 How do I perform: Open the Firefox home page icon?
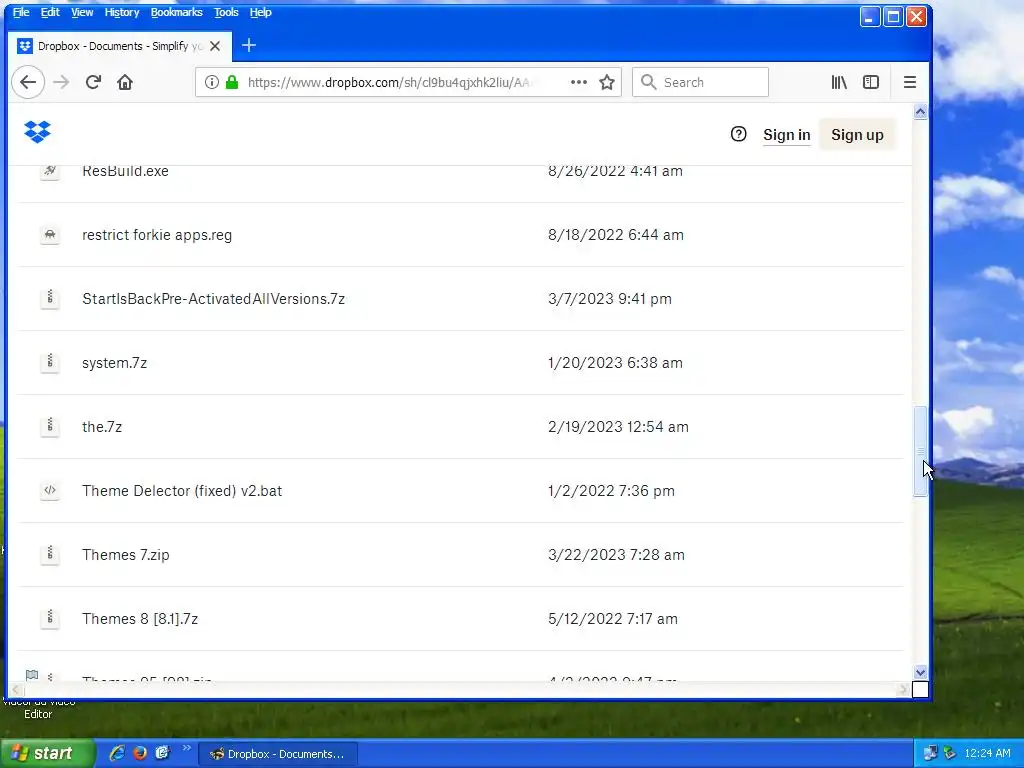(x=125, y=82)
